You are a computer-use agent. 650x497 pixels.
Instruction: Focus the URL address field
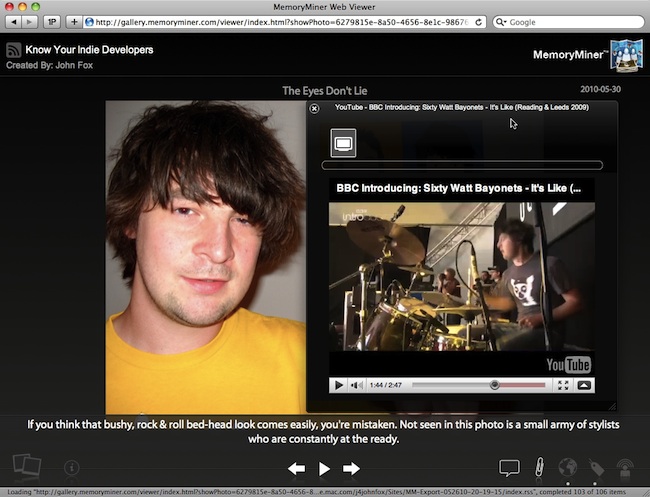[x=282, y=22]
